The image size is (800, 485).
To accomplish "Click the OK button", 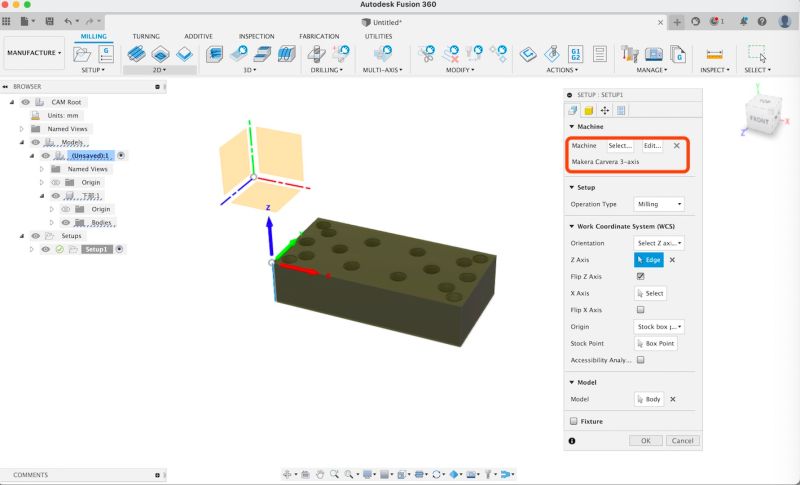I will coord(645,441).
